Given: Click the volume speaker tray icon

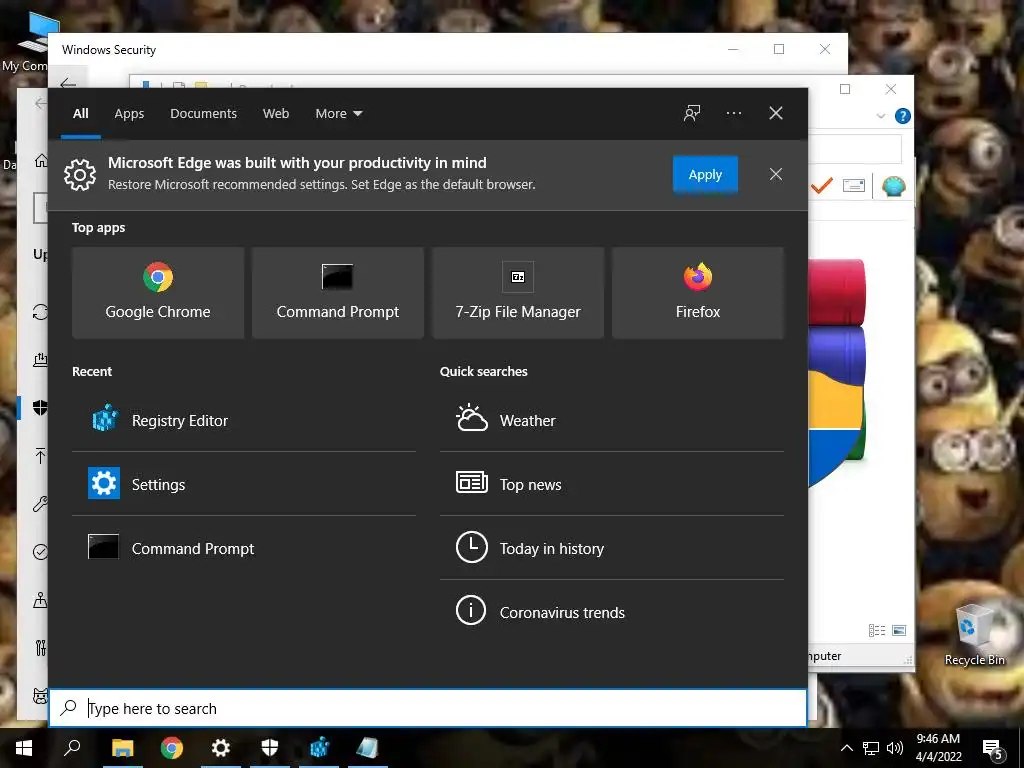Looking at the screenshot, I should coord(895,748).
